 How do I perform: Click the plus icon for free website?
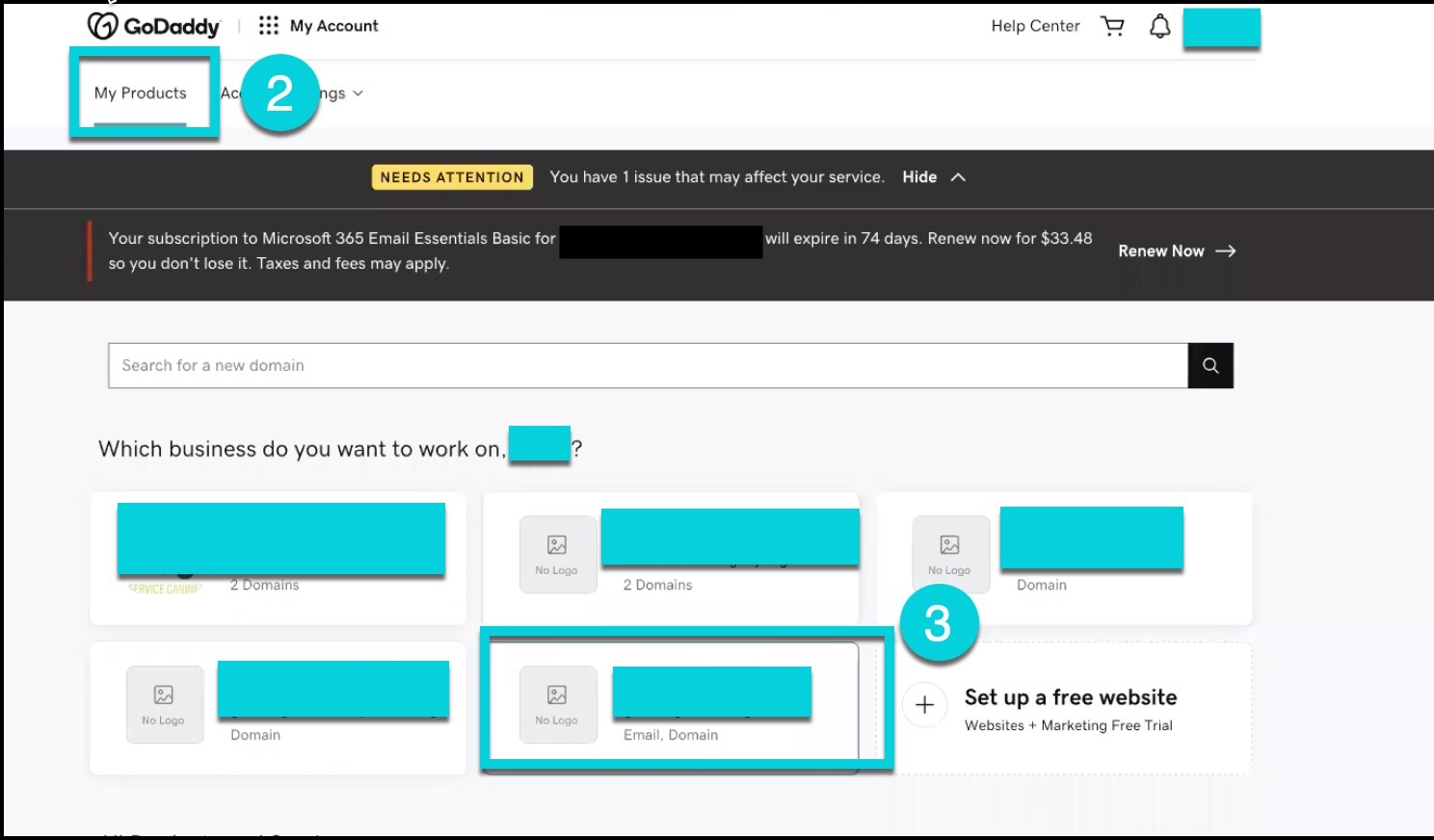tap(924, 705)
